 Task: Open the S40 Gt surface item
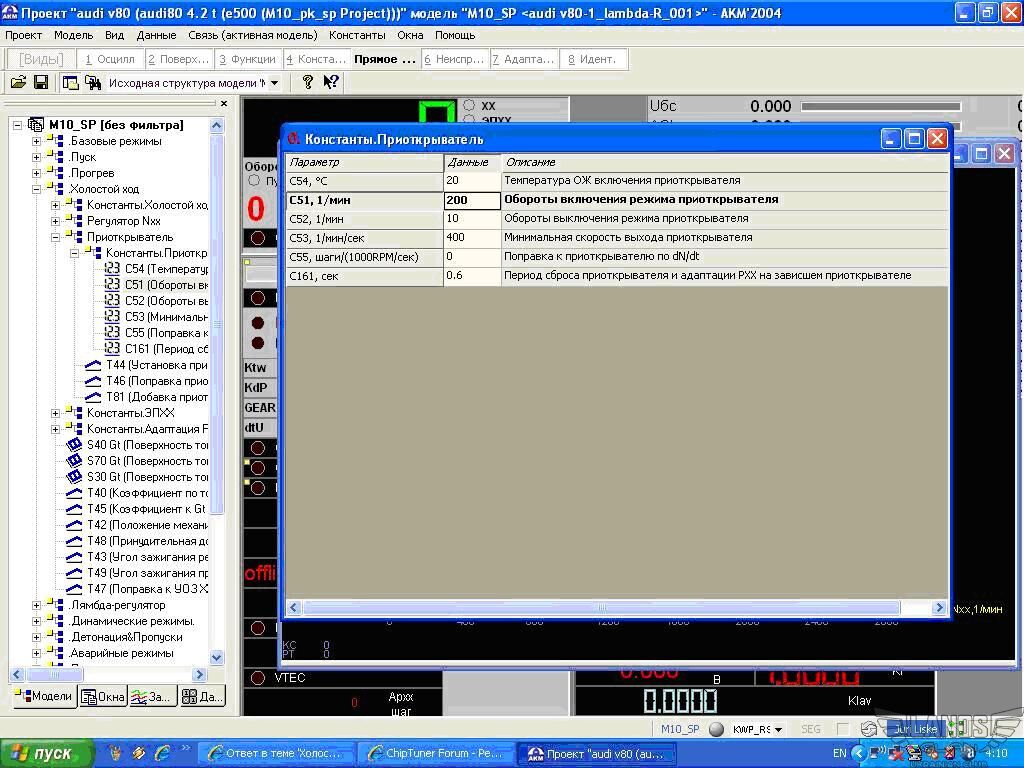(146, 445)
